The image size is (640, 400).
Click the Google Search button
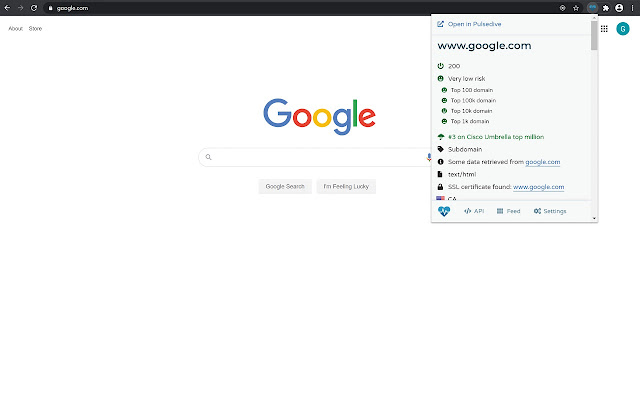(285, 187)
